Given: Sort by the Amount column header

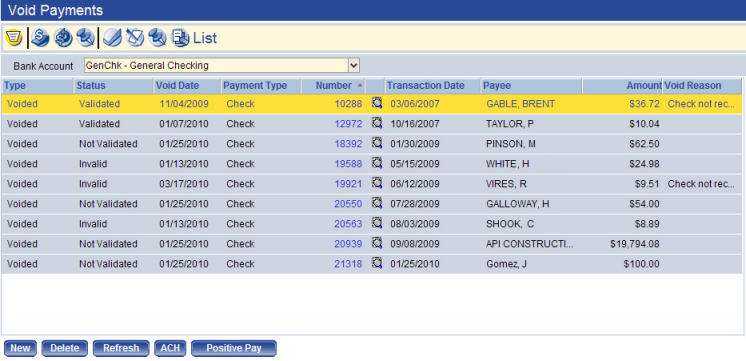Looking at the screenshot, I should (x=622, y=86).
